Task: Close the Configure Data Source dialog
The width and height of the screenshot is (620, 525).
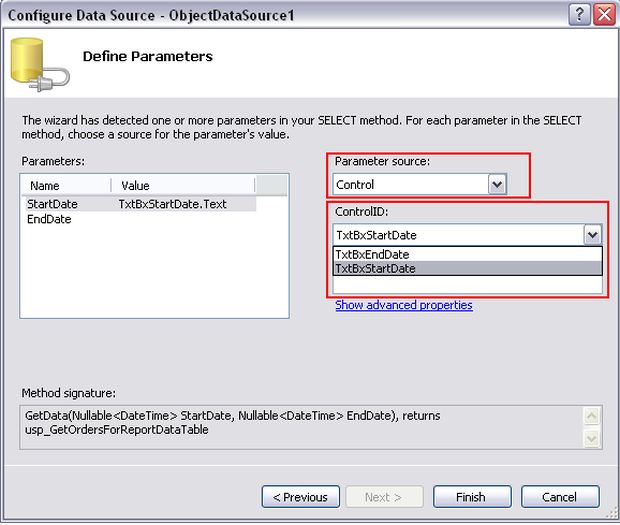Action: click(x=603, y=15)
